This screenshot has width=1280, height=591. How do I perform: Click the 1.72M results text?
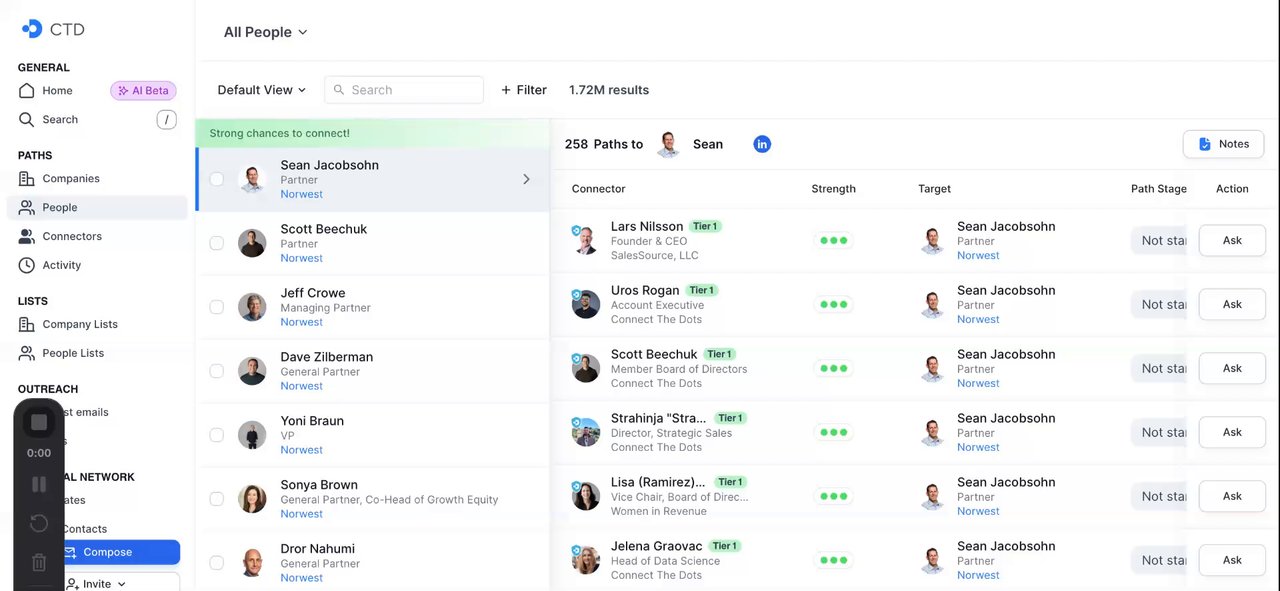pos(609,90)
